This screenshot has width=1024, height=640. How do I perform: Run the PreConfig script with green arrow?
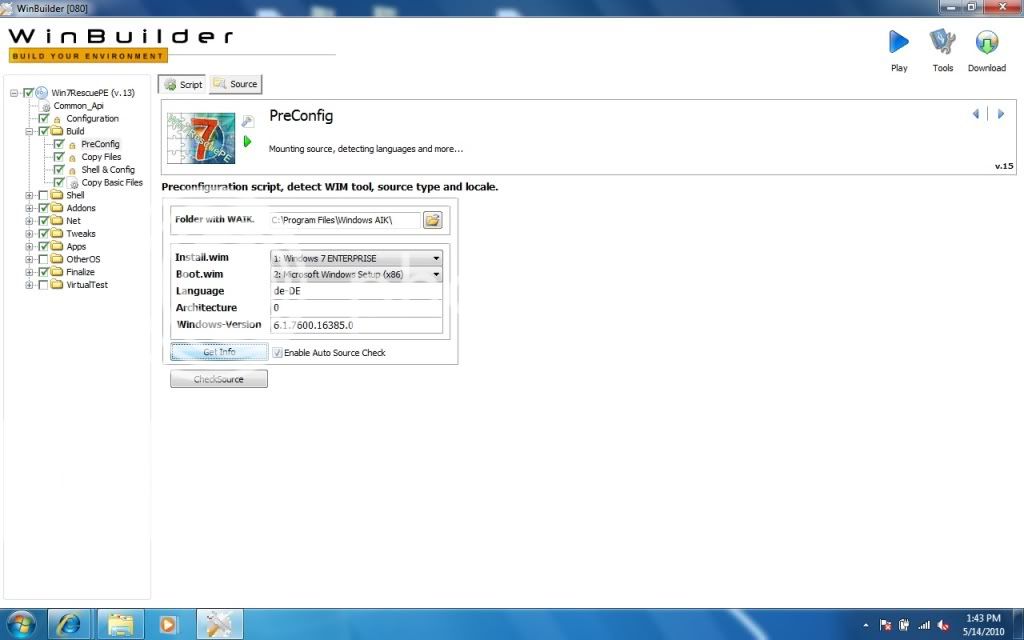point(247,141)
